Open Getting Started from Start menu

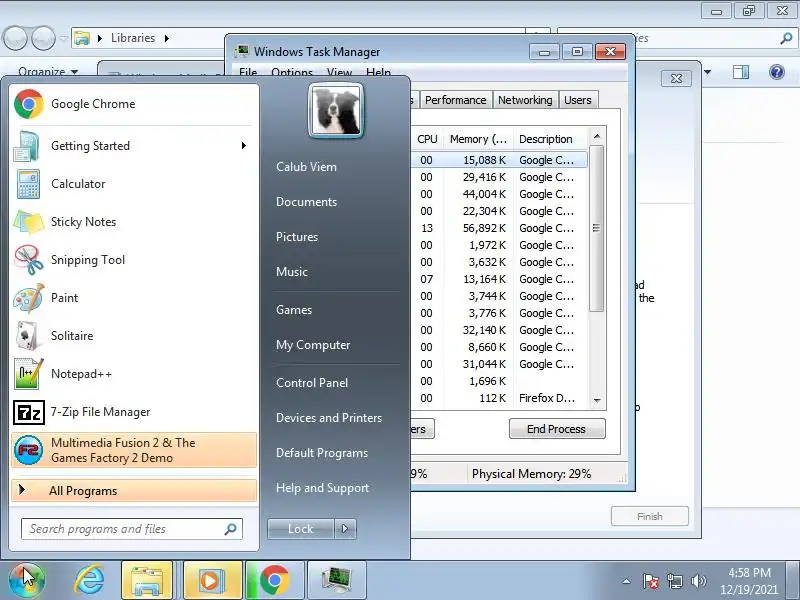(x=133, y=146)
